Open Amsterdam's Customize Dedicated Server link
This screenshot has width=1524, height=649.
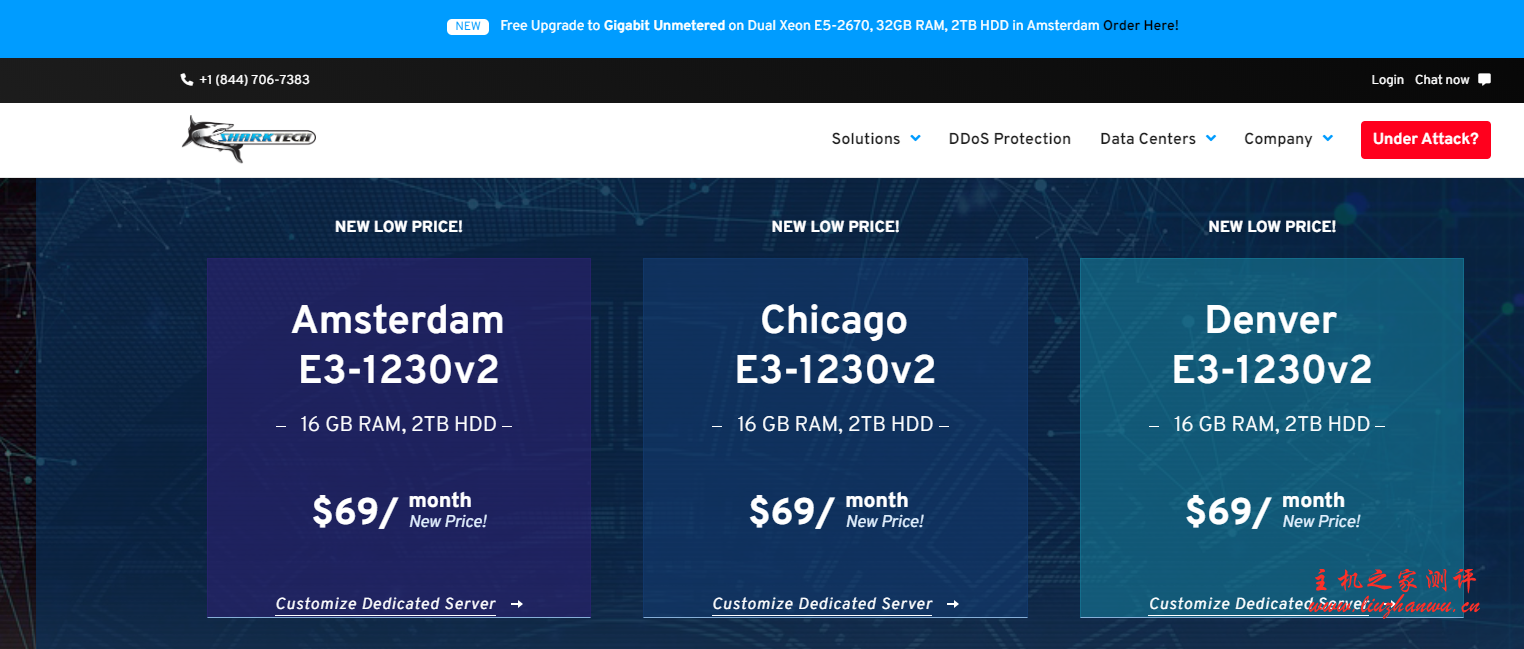click(x=386, y=604)
